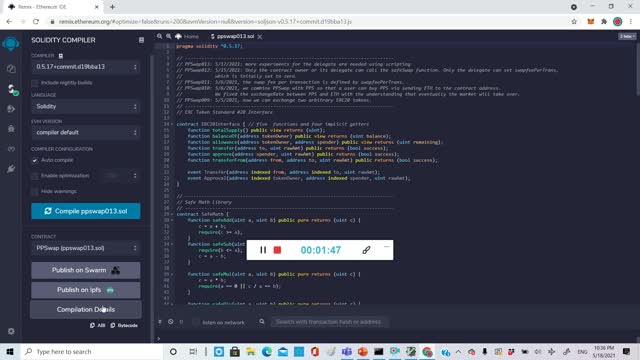
Task: Switch to the Home editor tab
Action: click(x=187, y=36)
